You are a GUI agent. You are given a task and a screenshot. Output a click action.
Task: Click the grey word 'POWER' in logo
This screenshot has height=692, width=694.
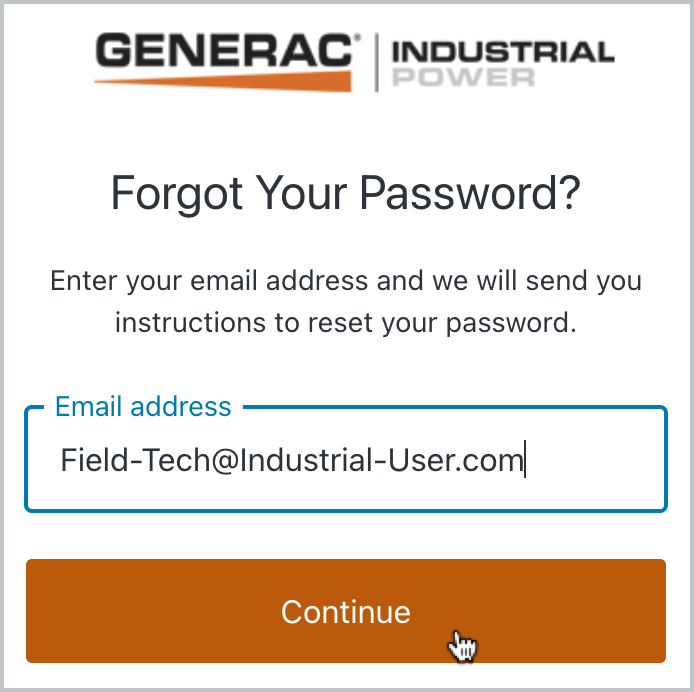point(463,77)
